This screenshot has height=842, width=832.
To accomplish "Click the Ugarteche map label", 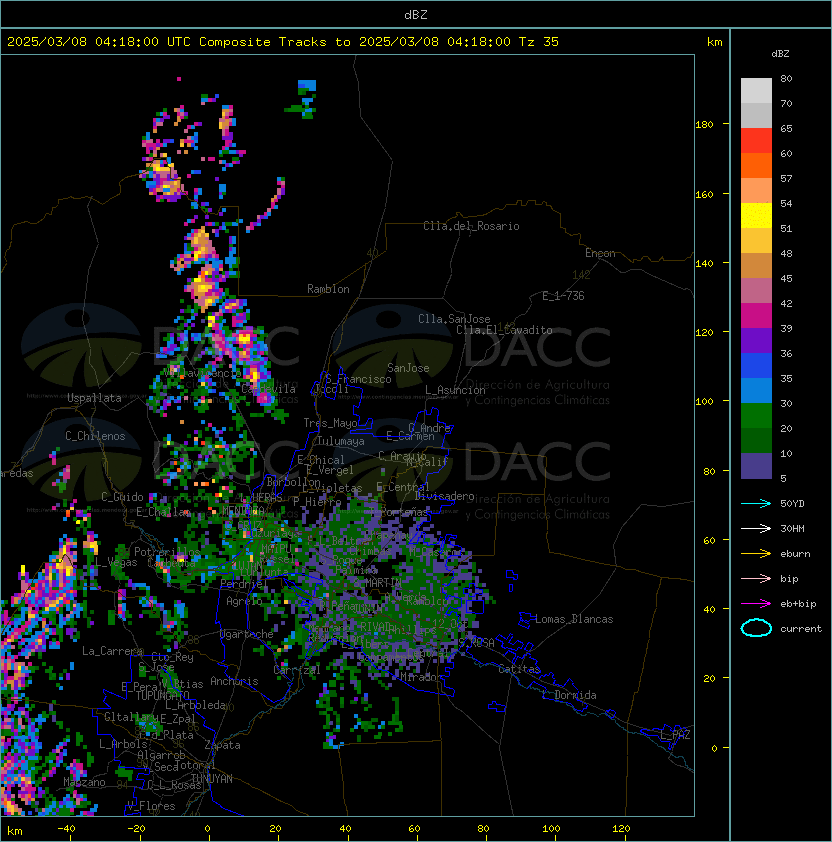I will pos(246,634).
